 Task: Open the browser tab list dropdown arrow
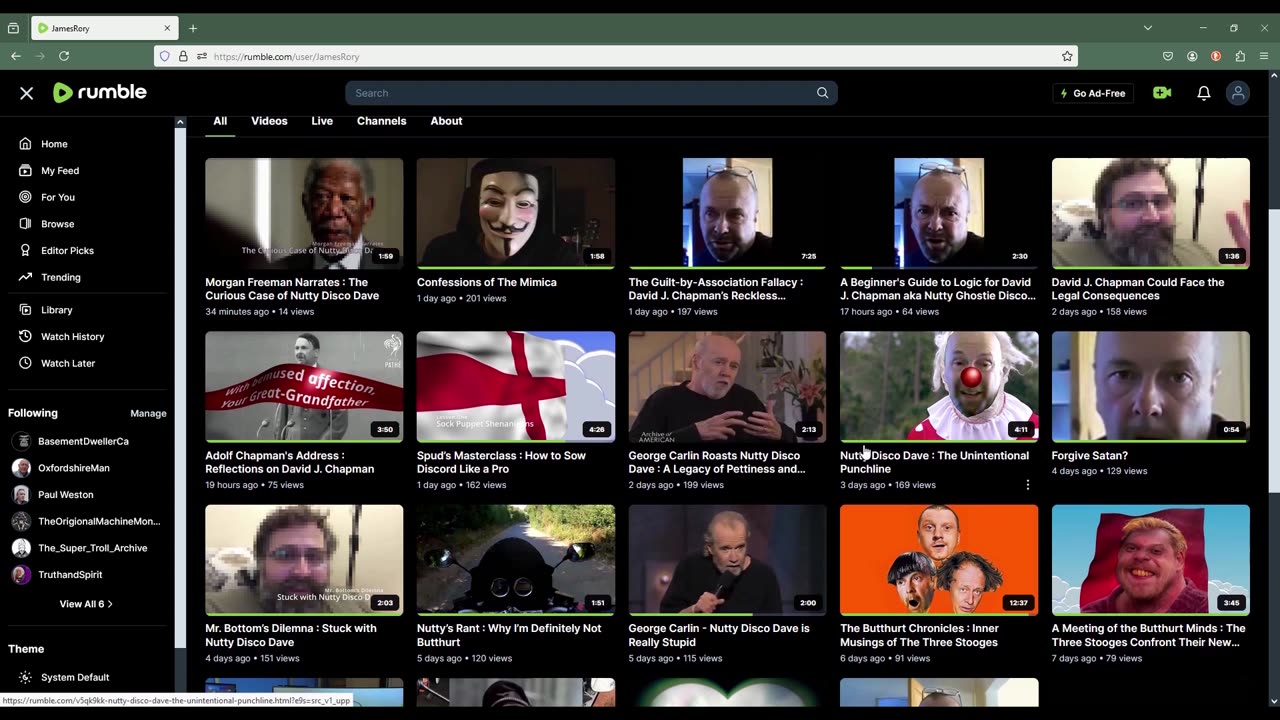point(1148,28)
